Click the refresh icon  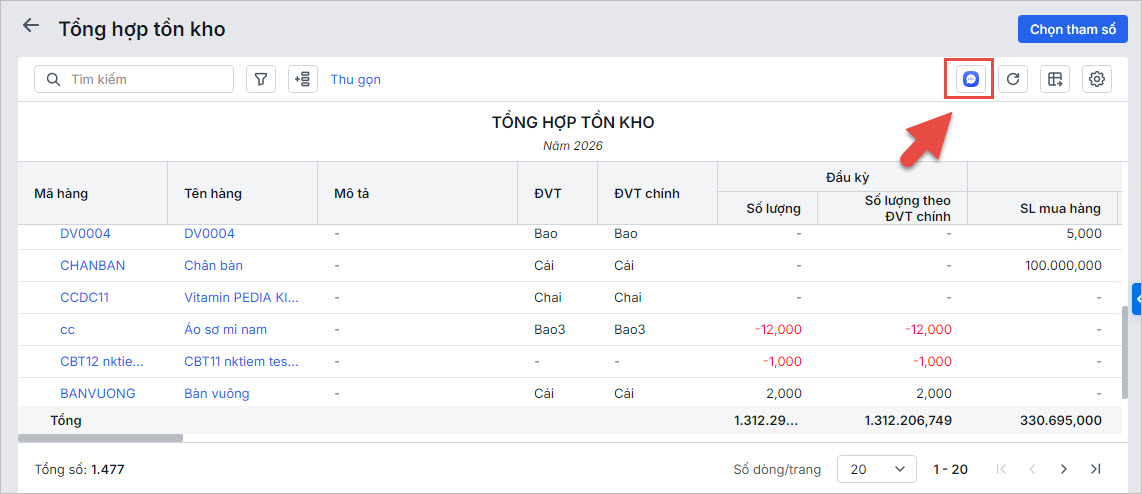click(x=1013, y=79)
